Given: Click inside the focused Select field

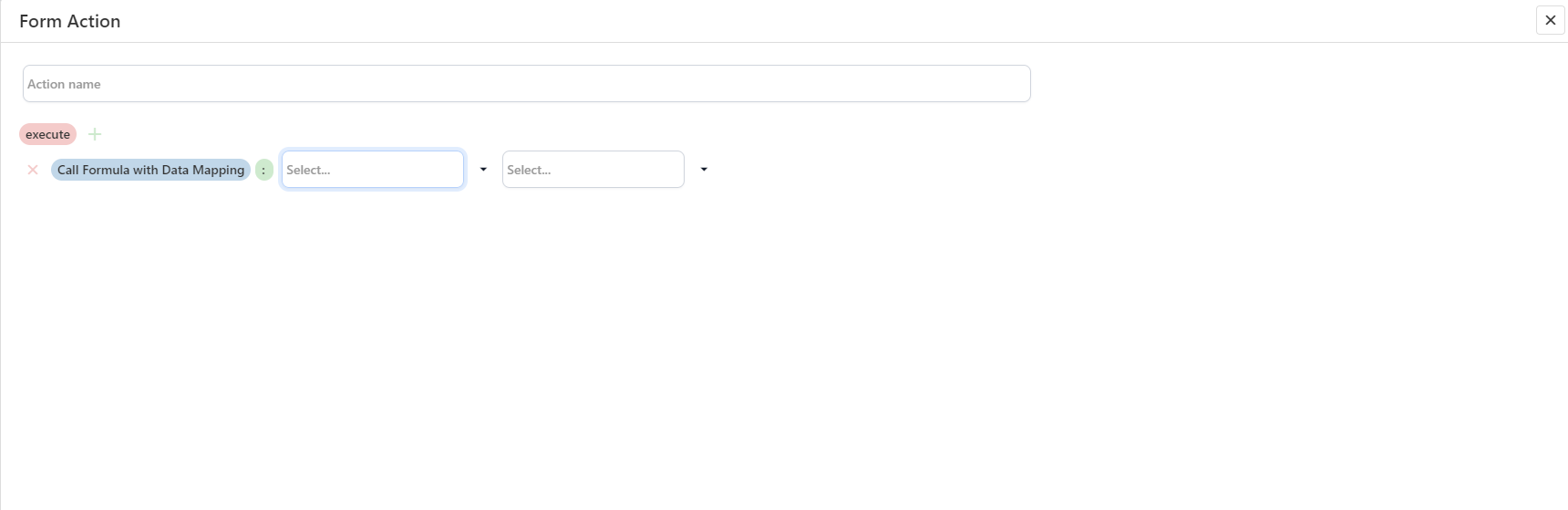Looking at the screenshot, I should (x=372, y=170).
